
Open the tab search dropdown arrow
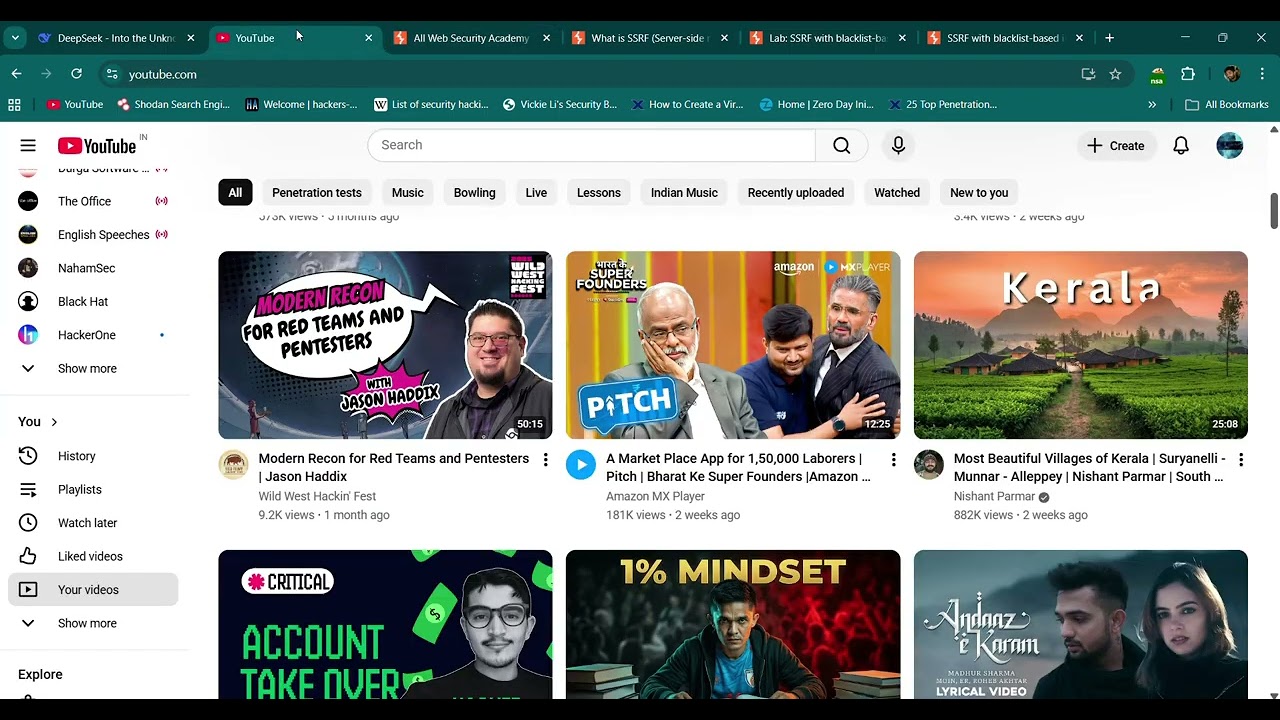[x=15, y=38]
